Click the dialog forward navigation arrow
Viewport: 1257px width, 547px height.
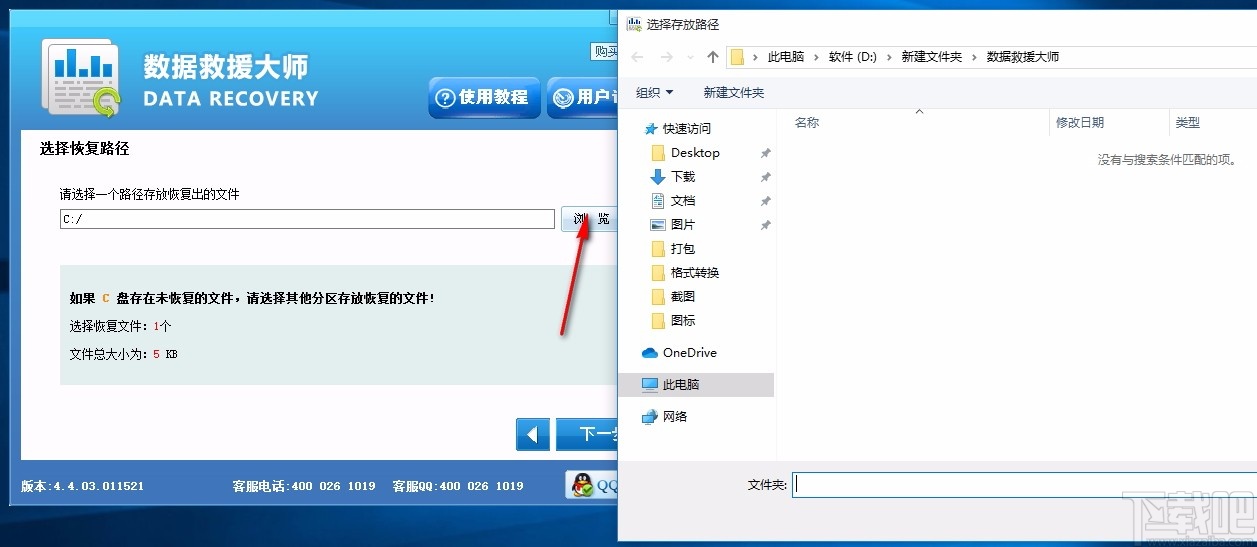667,57
